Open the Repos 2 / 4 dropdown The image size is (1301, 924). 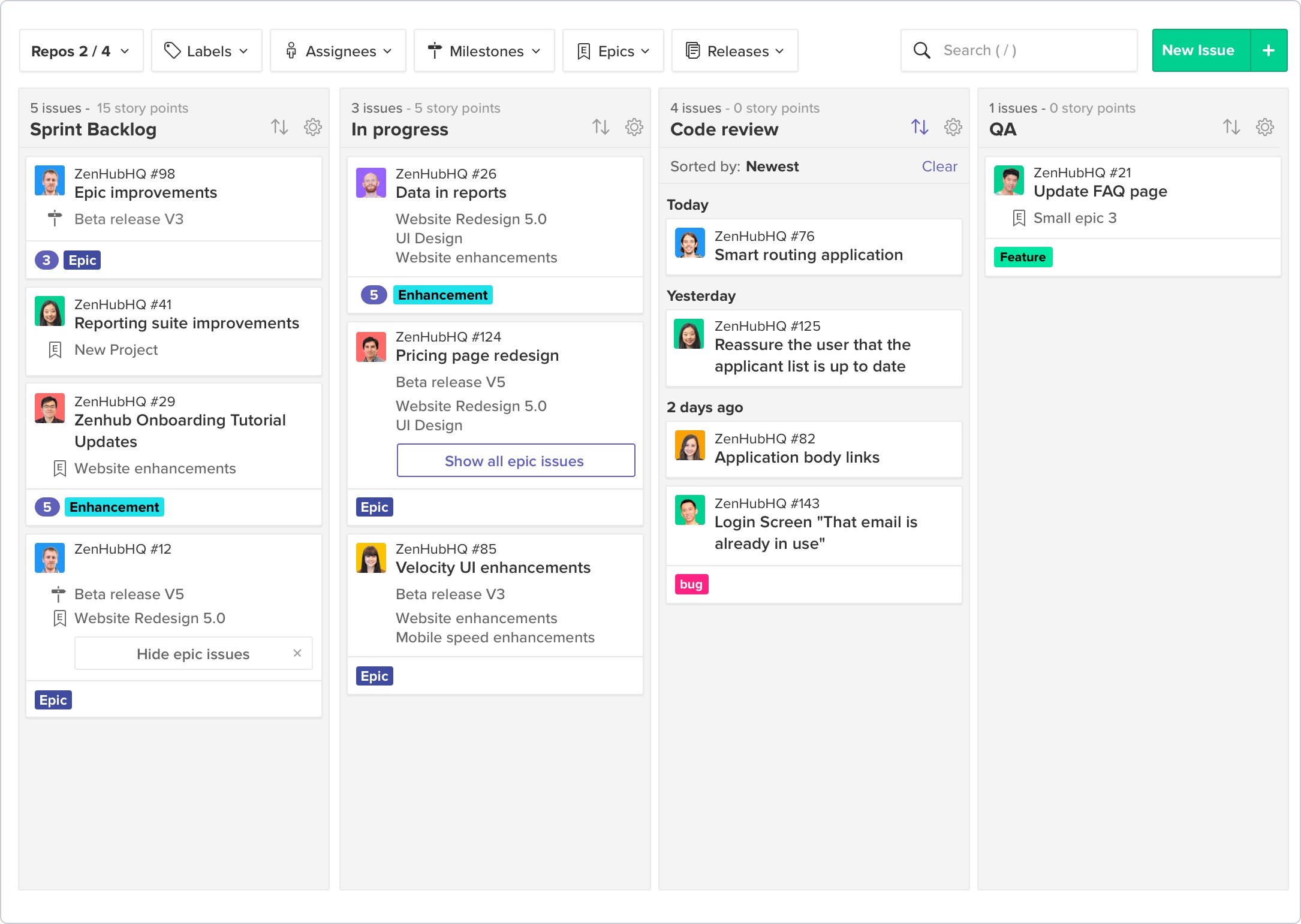point(81,50)
